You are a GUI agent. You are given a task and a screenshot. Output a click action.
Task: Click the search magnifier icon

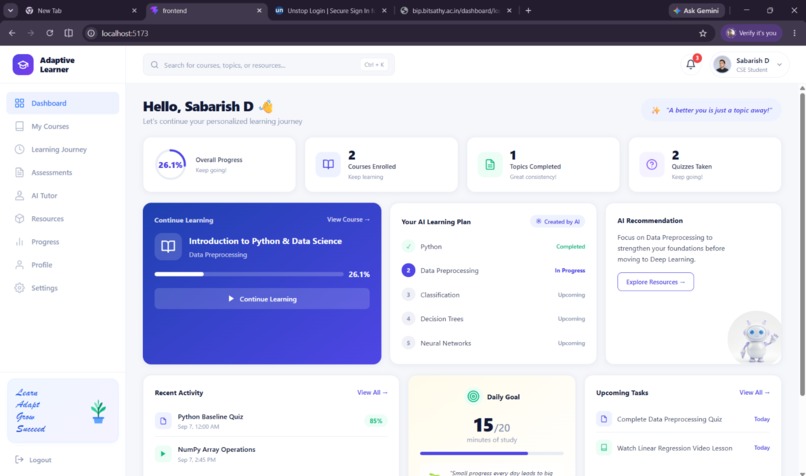154,65
